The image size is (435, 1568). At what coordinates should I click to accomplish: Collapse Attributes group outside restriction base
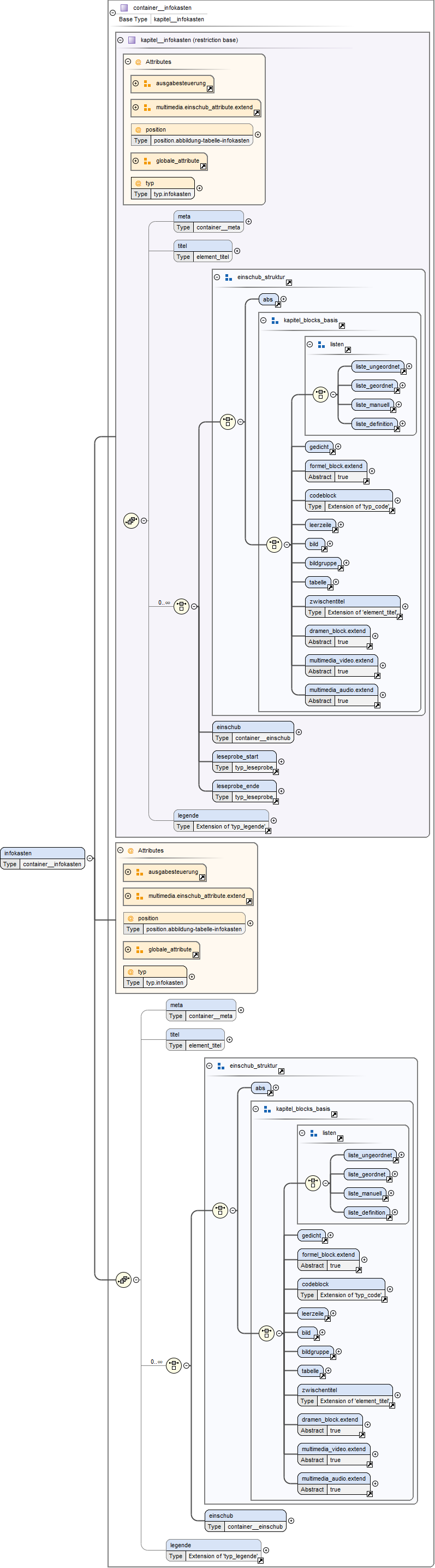[121, 850]
